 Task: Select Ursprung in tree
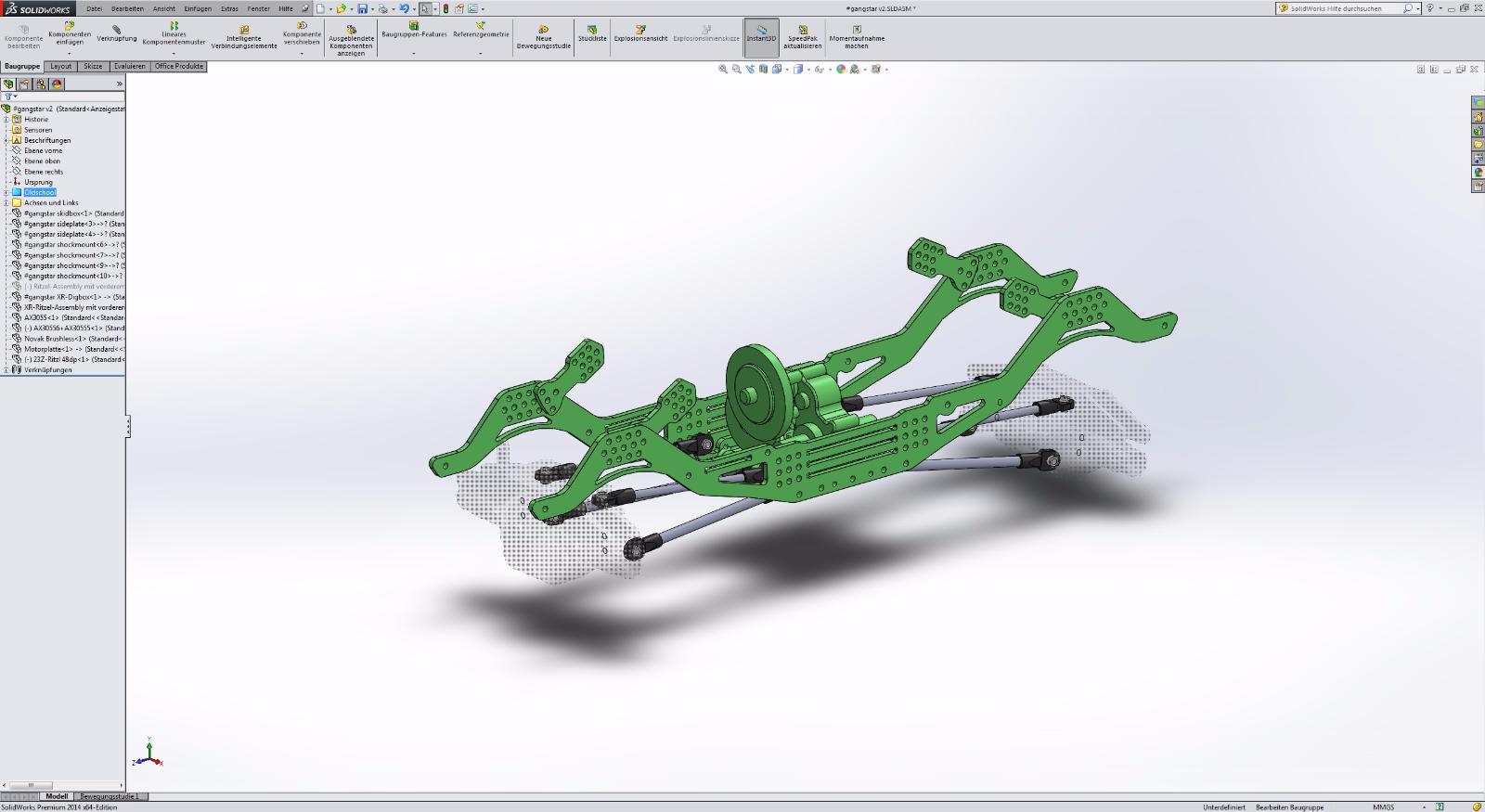click(x=38, y=182)
